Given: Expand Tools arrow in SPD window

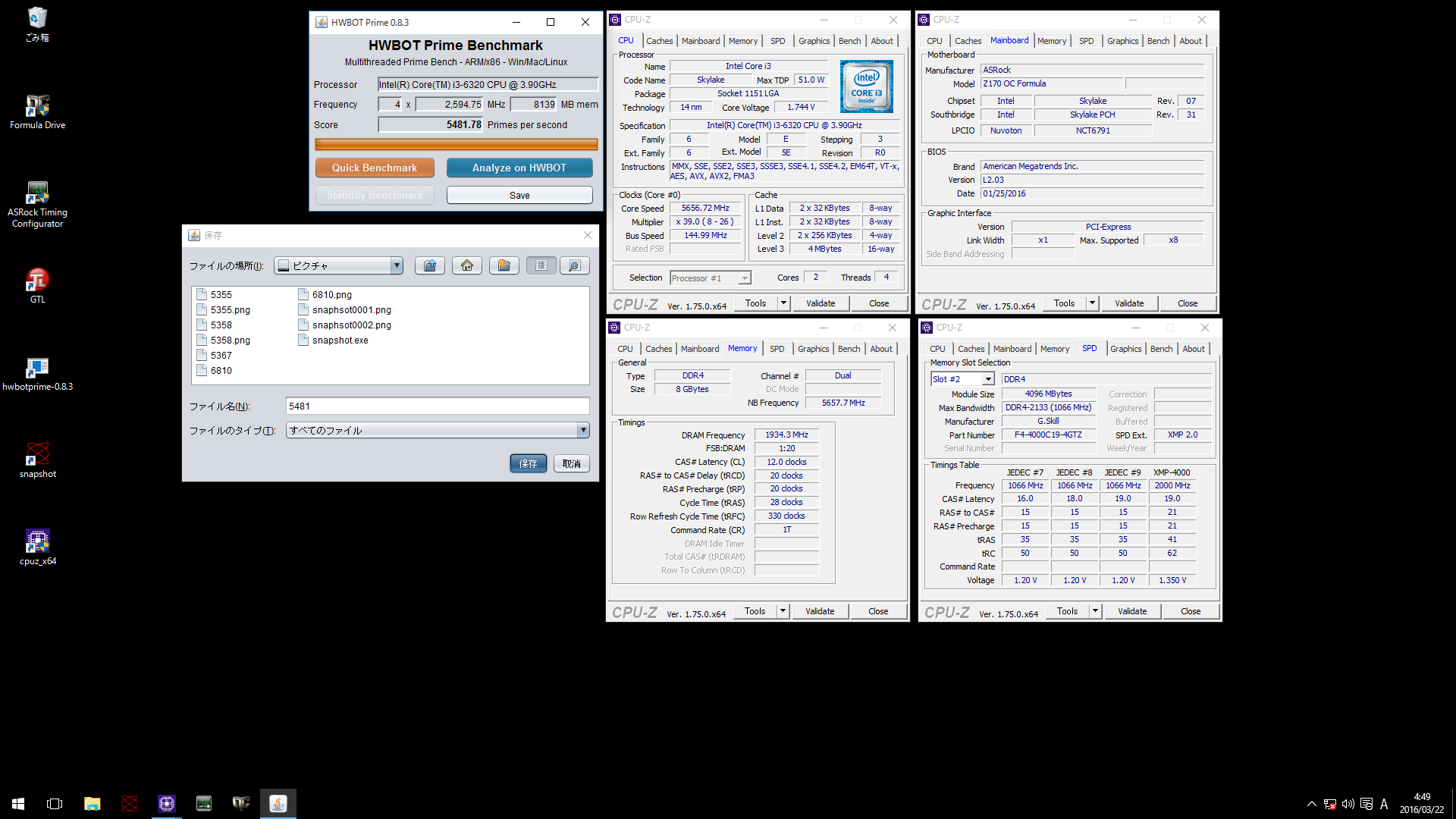Looking at the screenshot, I should (x=1095, y=611).
